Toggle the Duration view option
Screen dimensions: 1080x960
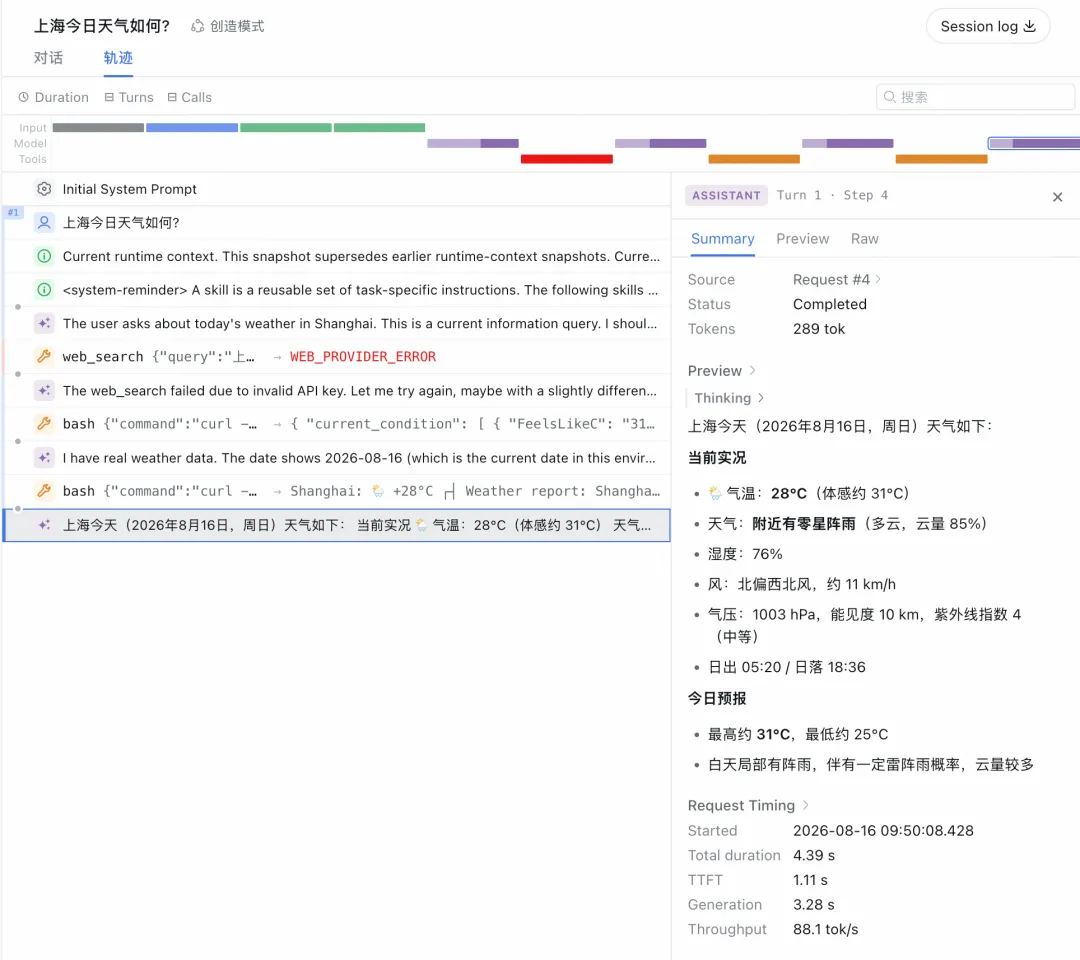54,97
